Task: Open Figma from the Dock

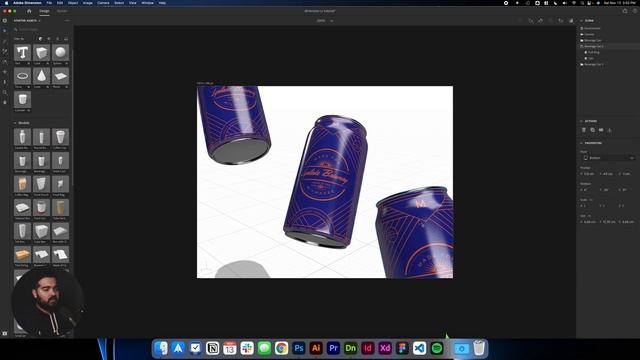Action: (402, 348)
